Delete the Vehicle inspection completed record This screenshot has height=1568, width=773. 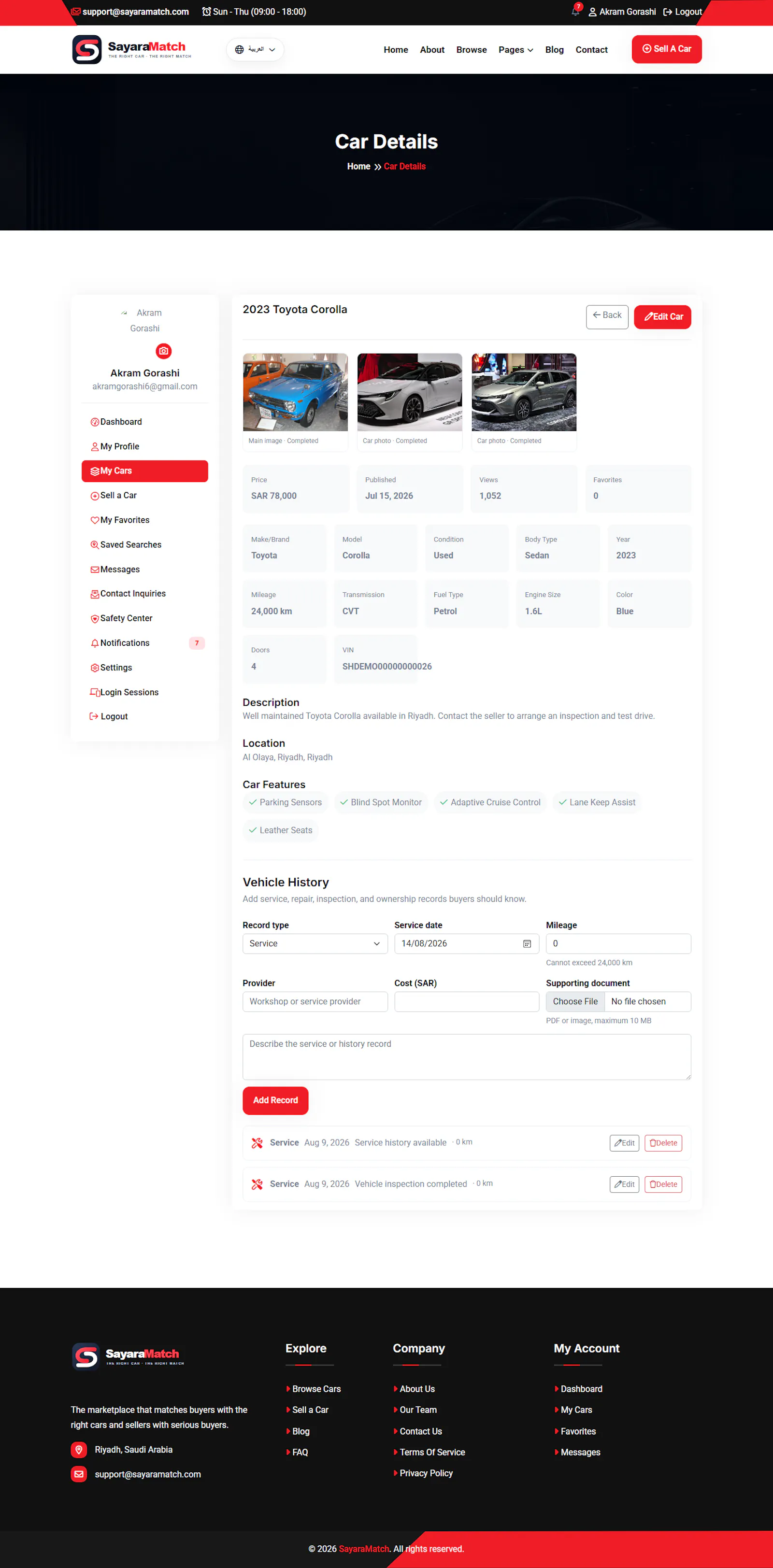(663, 1184)
